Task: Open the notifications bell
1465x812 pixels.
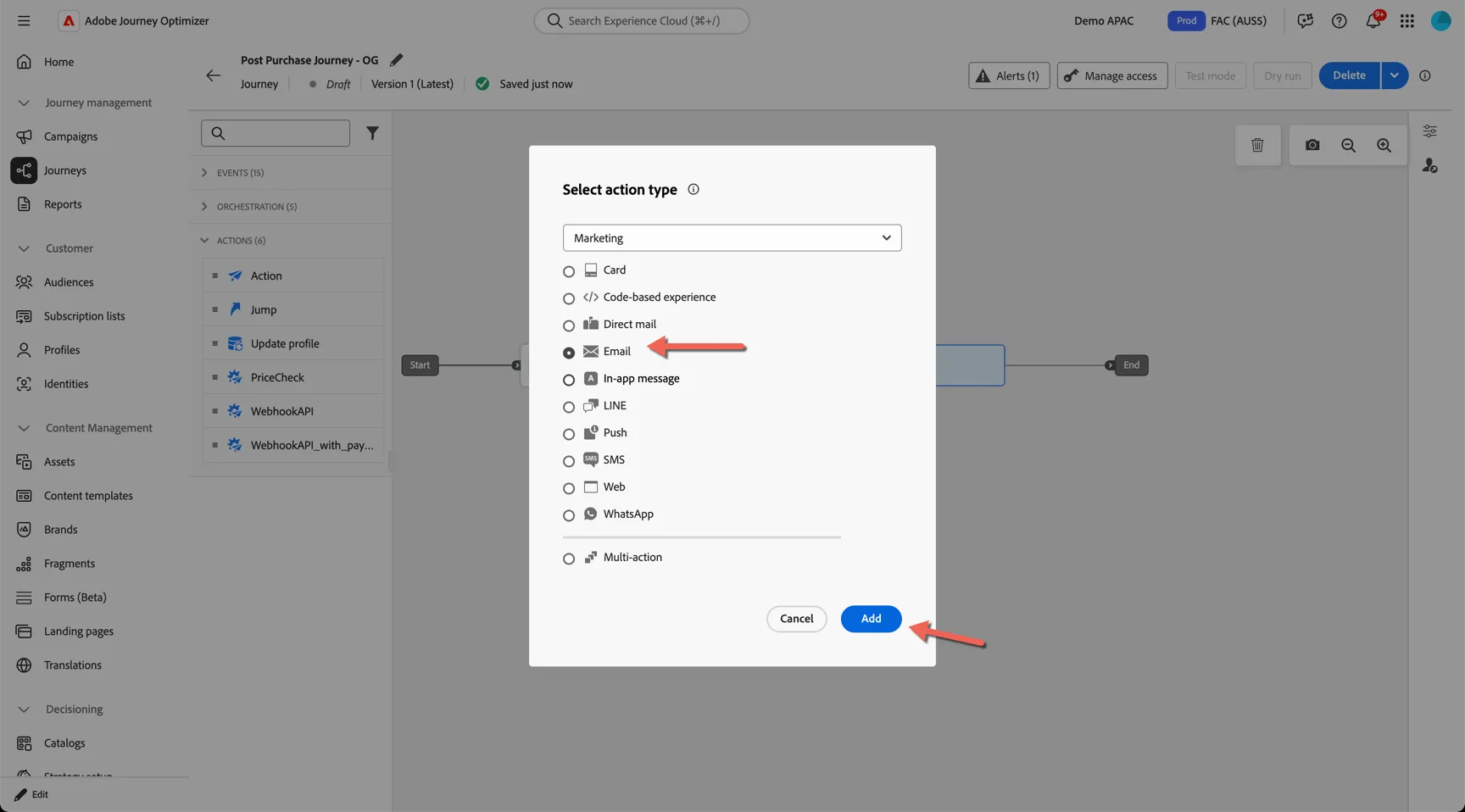Action: [1373, 20]
